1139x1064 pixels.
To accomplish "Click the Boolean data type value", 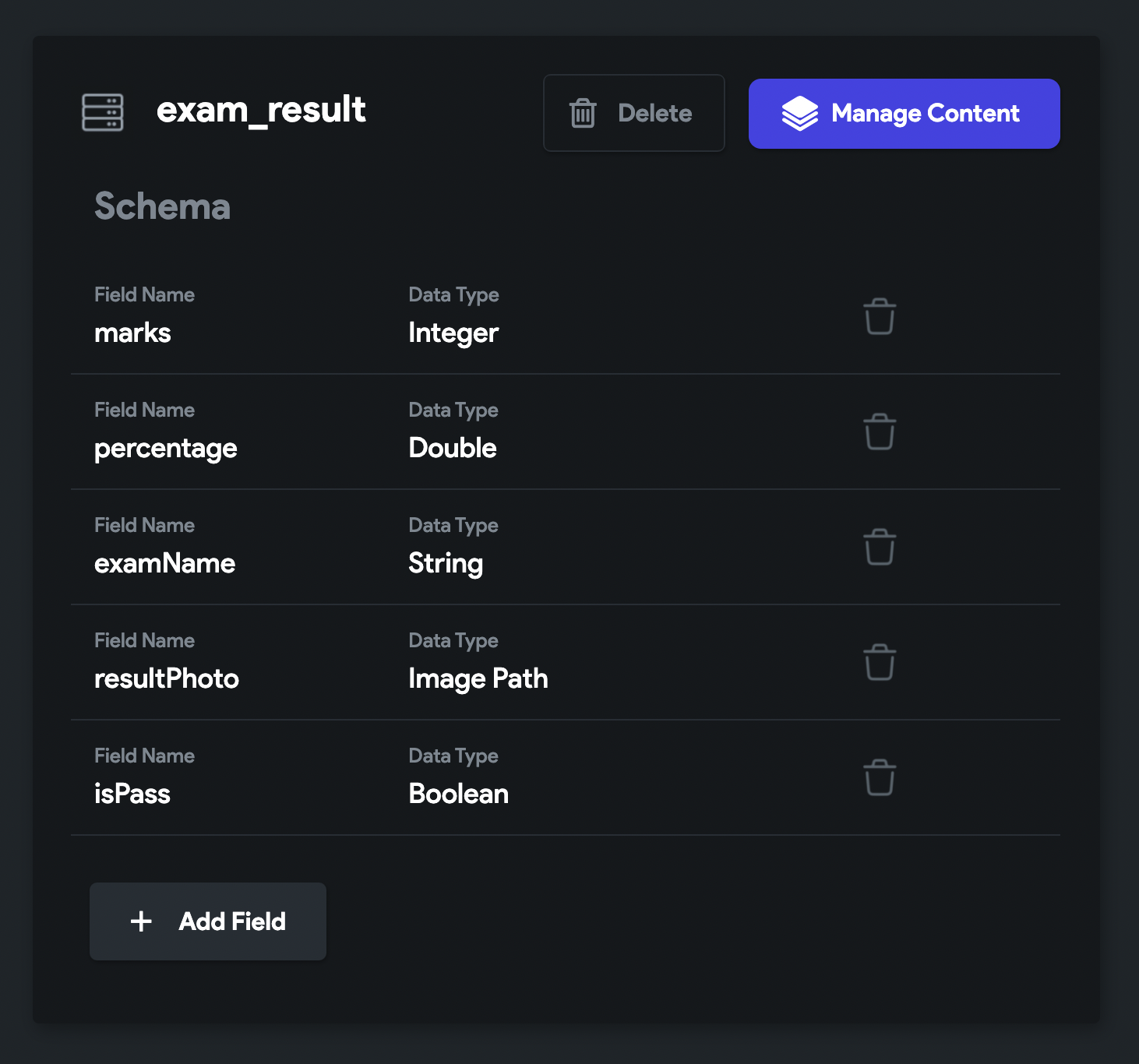I will [x=459, y=794].
